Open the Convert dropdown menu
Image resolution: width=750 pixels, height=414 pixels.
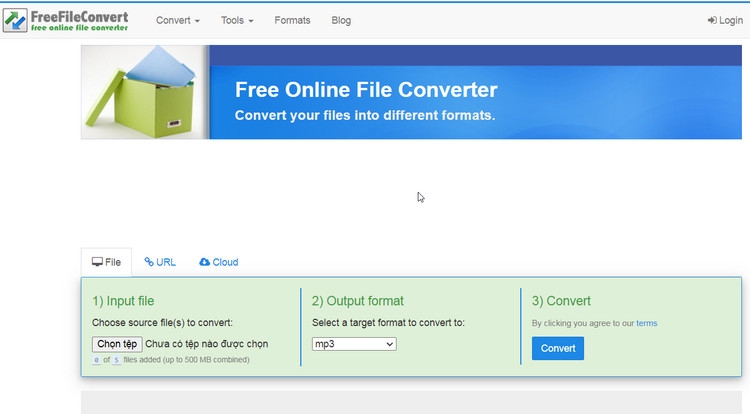(177, 21)
